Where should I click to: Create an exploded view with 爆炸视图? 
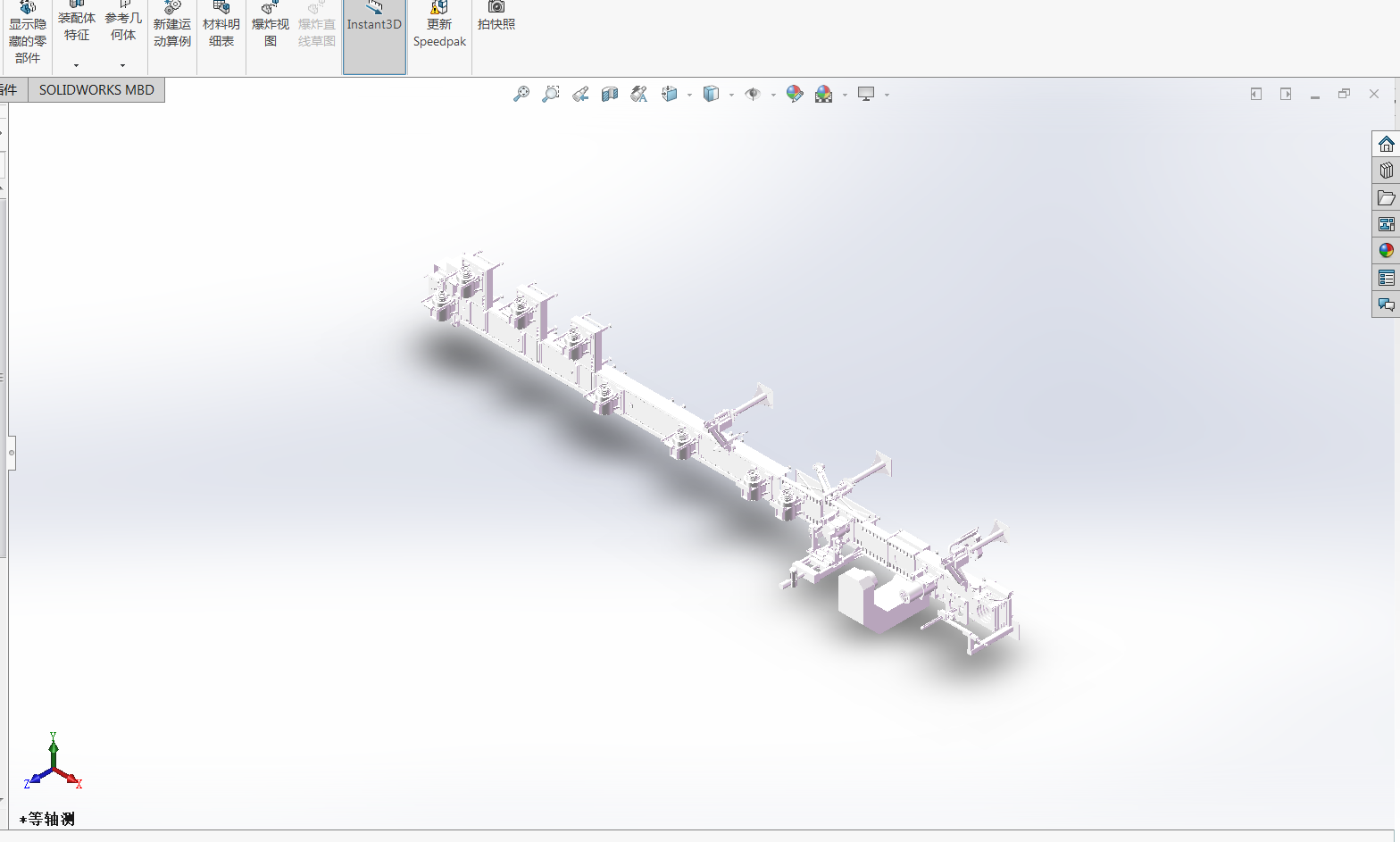click(x=271, y=27)
